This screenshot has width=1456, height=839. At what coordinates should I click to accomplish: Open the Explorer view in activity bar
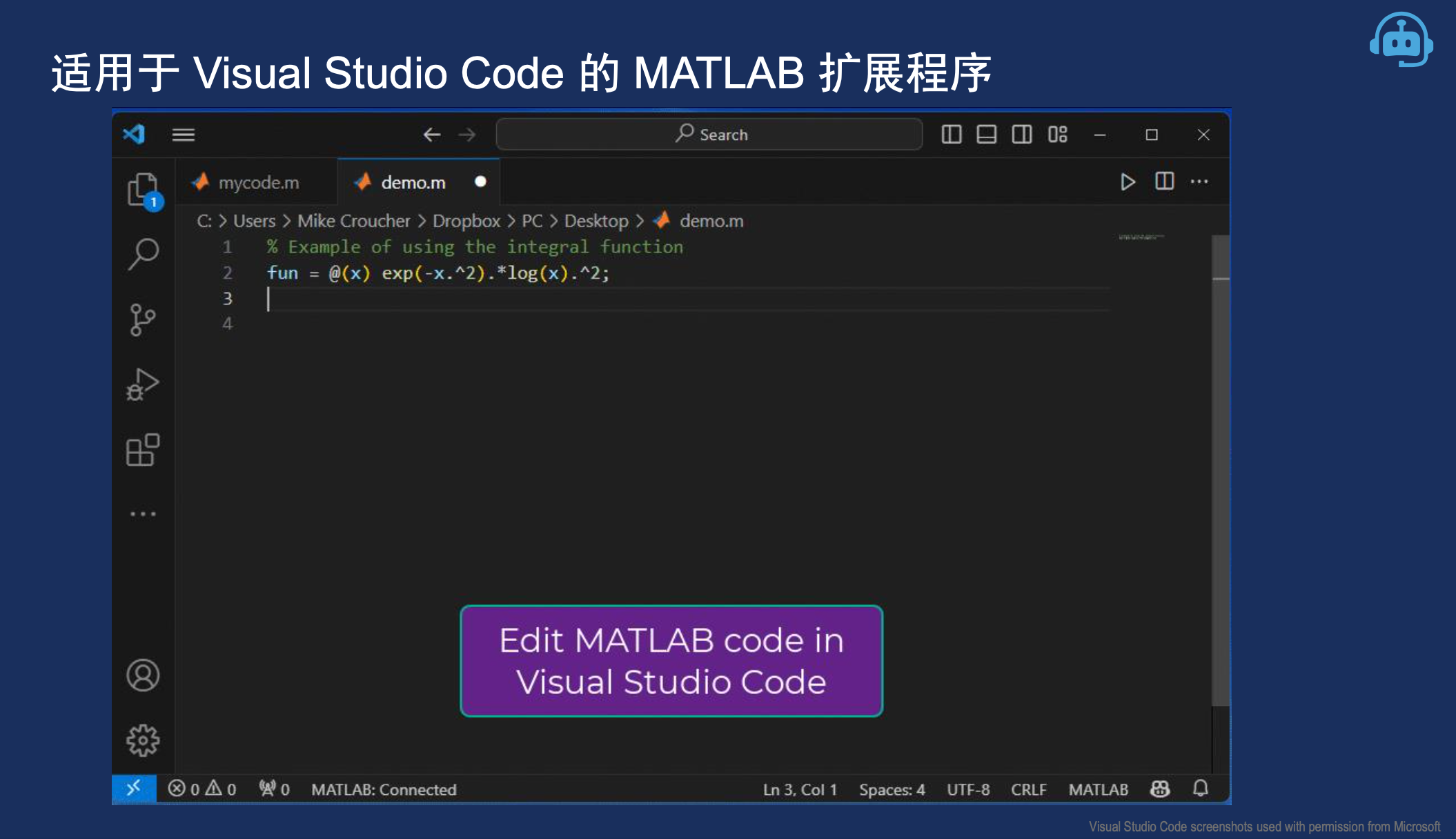point(144,190)
